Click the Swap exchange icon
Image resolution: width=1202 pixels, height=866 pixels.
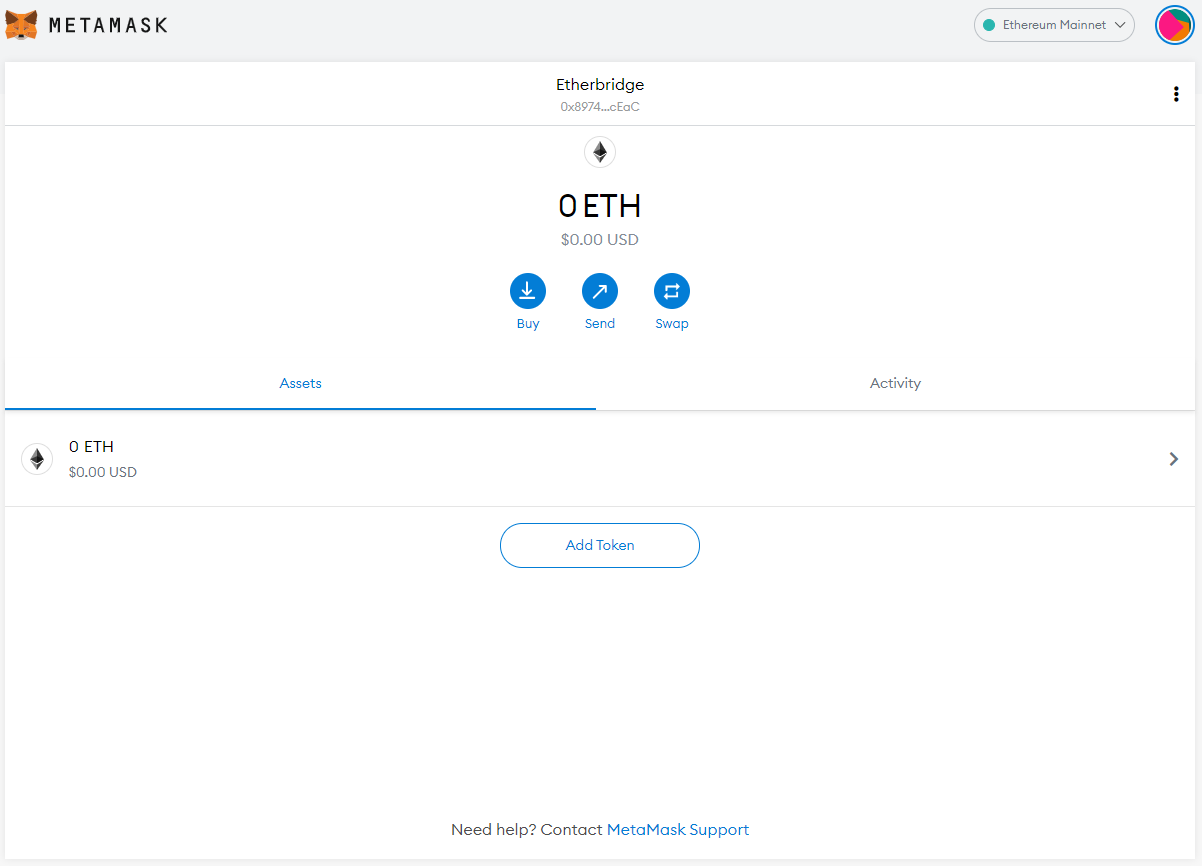point(671,291)
